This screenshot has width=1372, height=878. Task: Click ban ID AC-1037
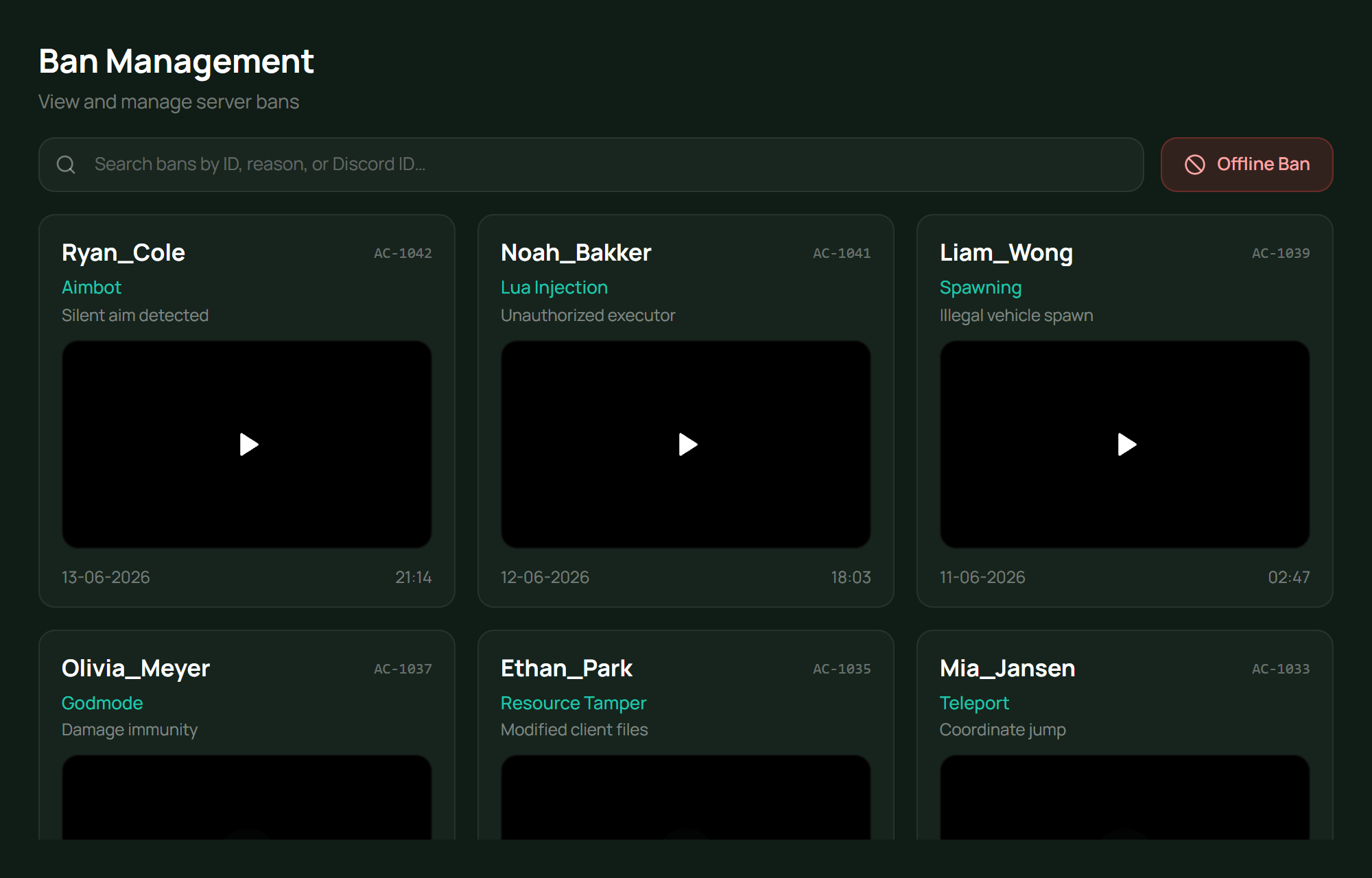403,669
